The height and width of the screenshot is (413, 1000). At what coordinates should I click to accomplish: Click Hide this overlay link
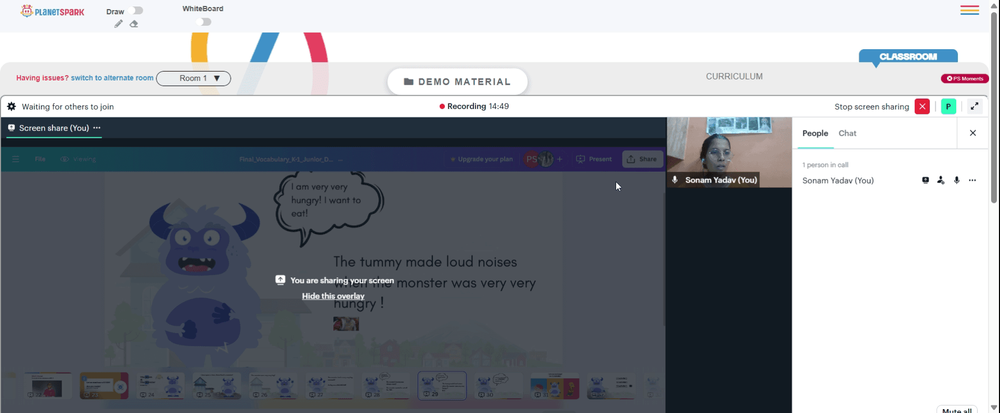coord(333,296)
